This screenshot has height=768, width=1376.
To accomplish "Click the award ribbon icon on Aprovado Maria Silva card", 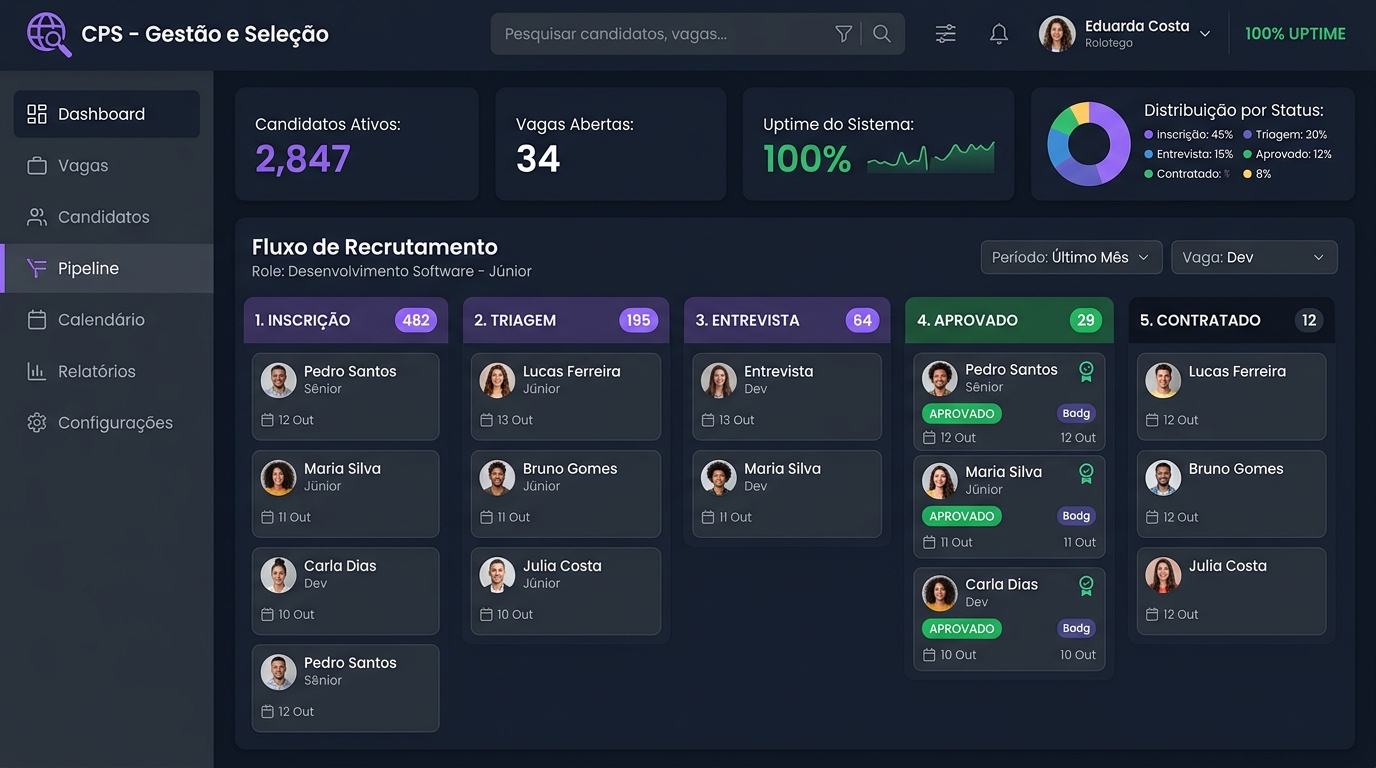I will [1086, 474].
